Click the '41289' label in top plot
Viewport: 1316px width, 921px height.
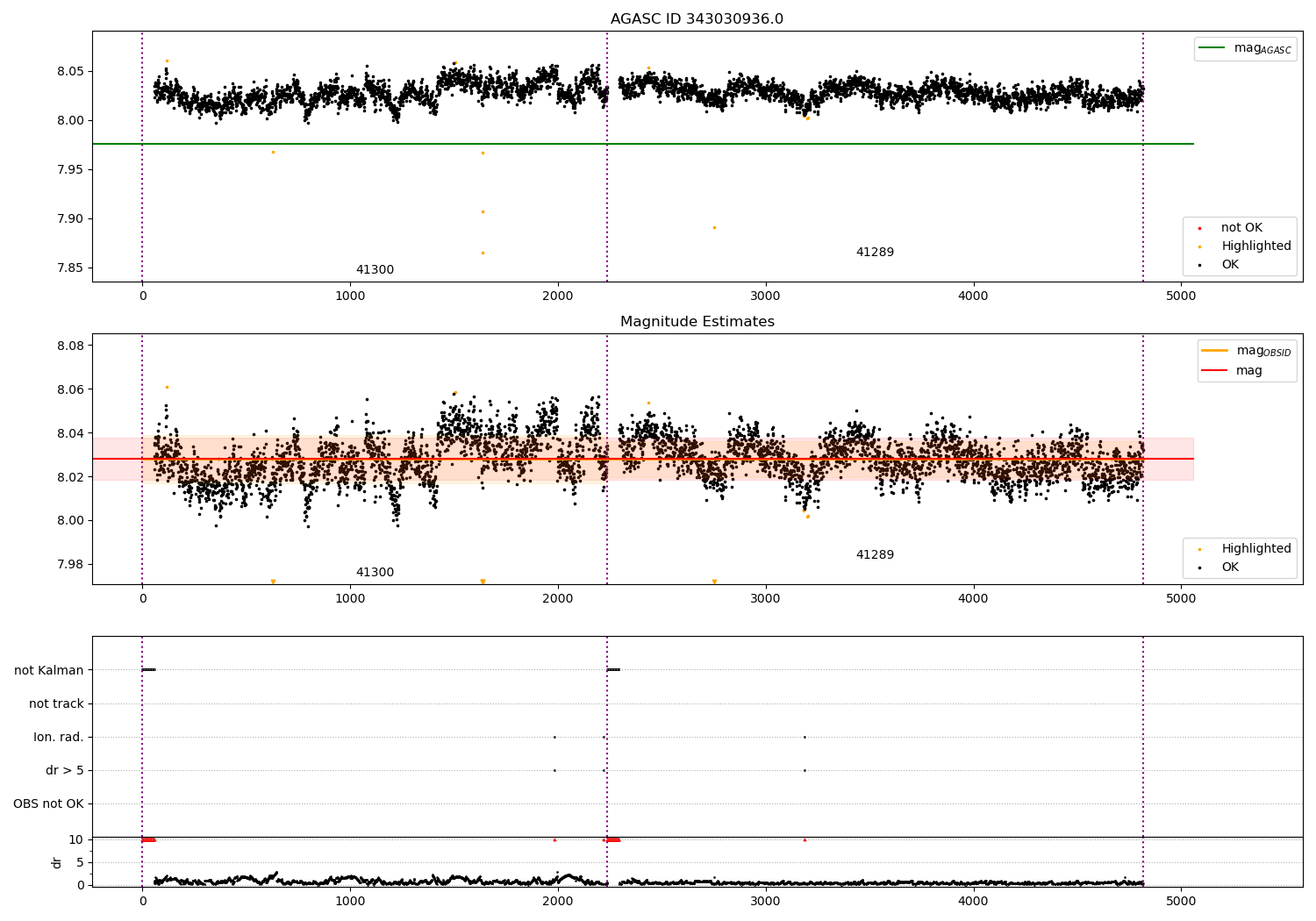[x=875, y=253]
